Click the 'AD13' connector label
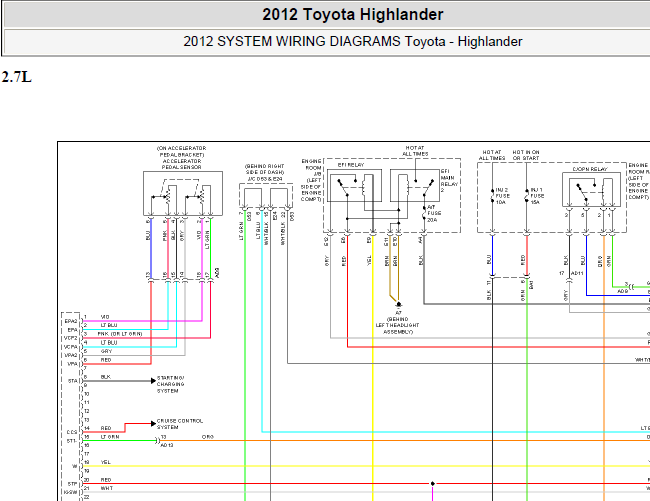 (x=167, y=445)
